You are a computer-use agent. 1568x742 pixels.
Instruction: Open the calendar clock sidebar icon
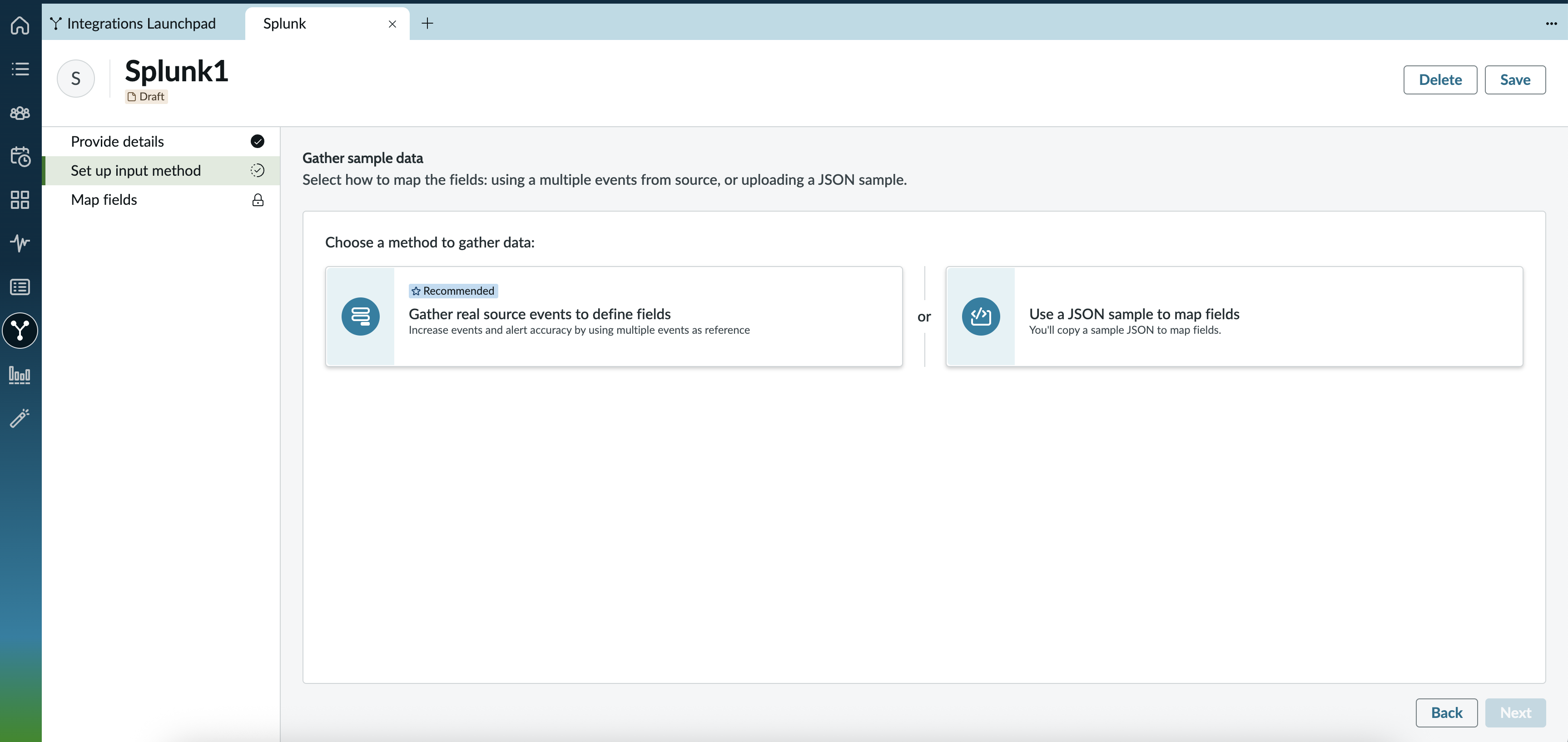(x=20, y=156)
